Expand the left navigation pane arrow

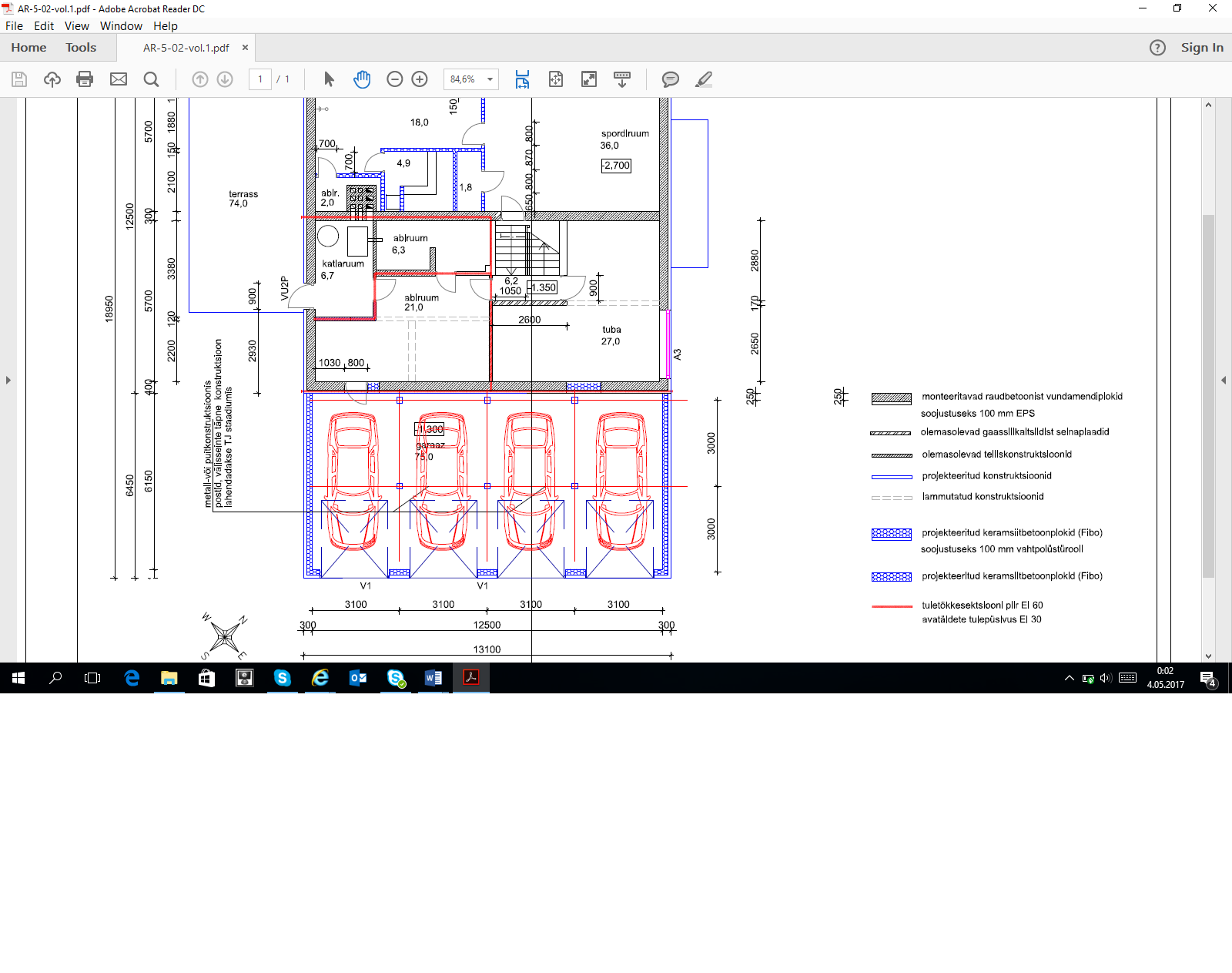point(8,380)
